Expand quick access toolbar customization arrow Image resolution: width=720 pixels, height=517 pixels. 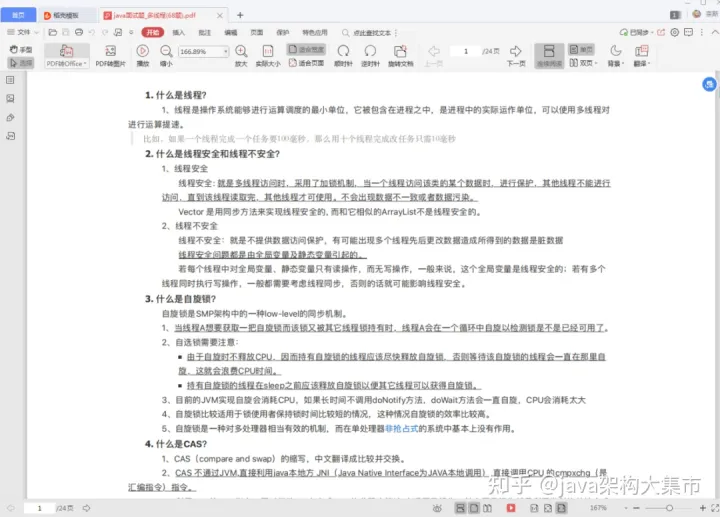[131, 32]
